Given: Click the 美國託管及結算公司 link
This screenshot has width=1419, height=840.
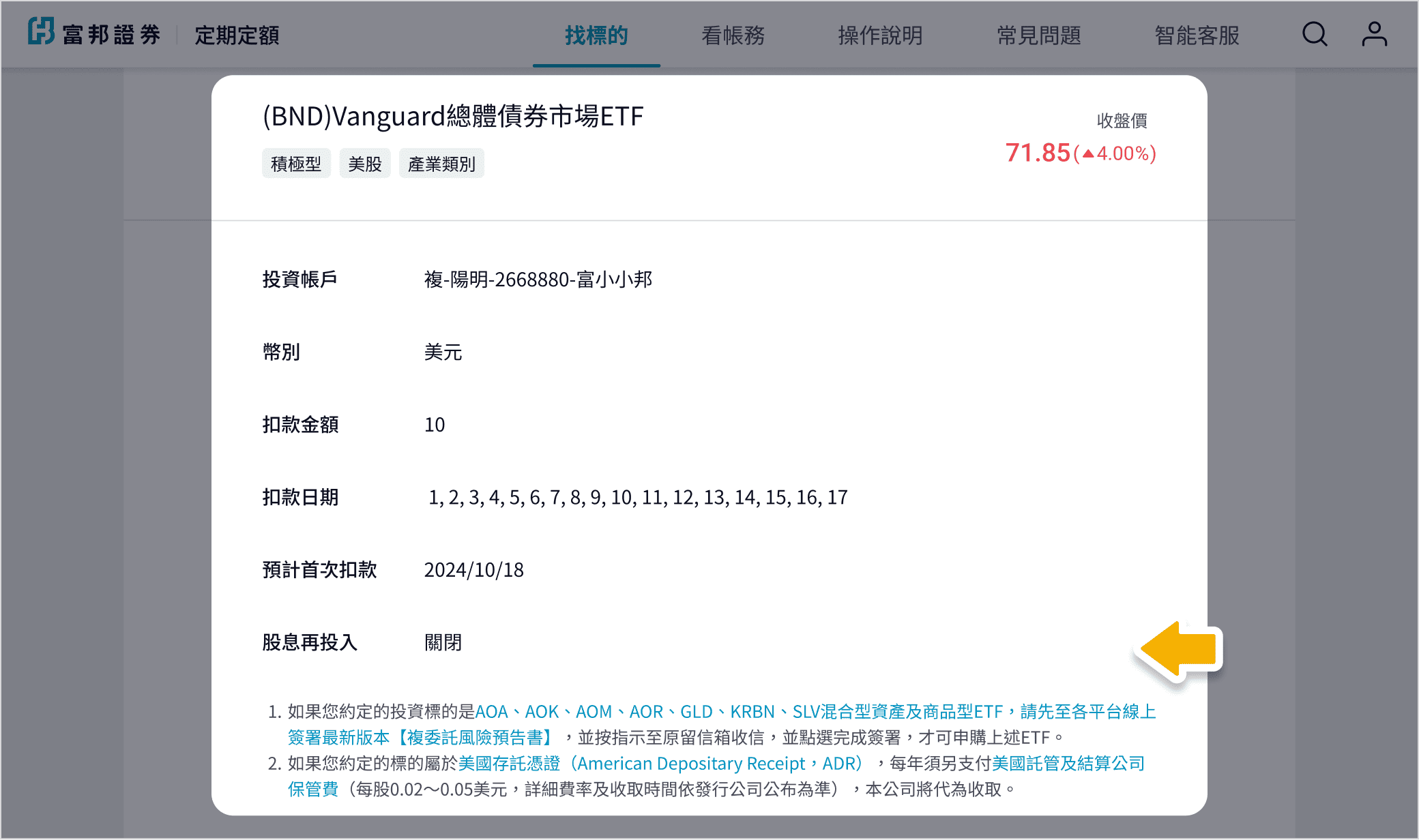Looking at the screenshot, I should [1068, 764].
